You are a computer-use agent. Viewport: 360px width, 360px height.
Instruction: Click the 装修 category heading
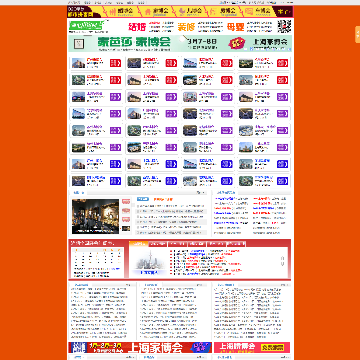(186, 27)
